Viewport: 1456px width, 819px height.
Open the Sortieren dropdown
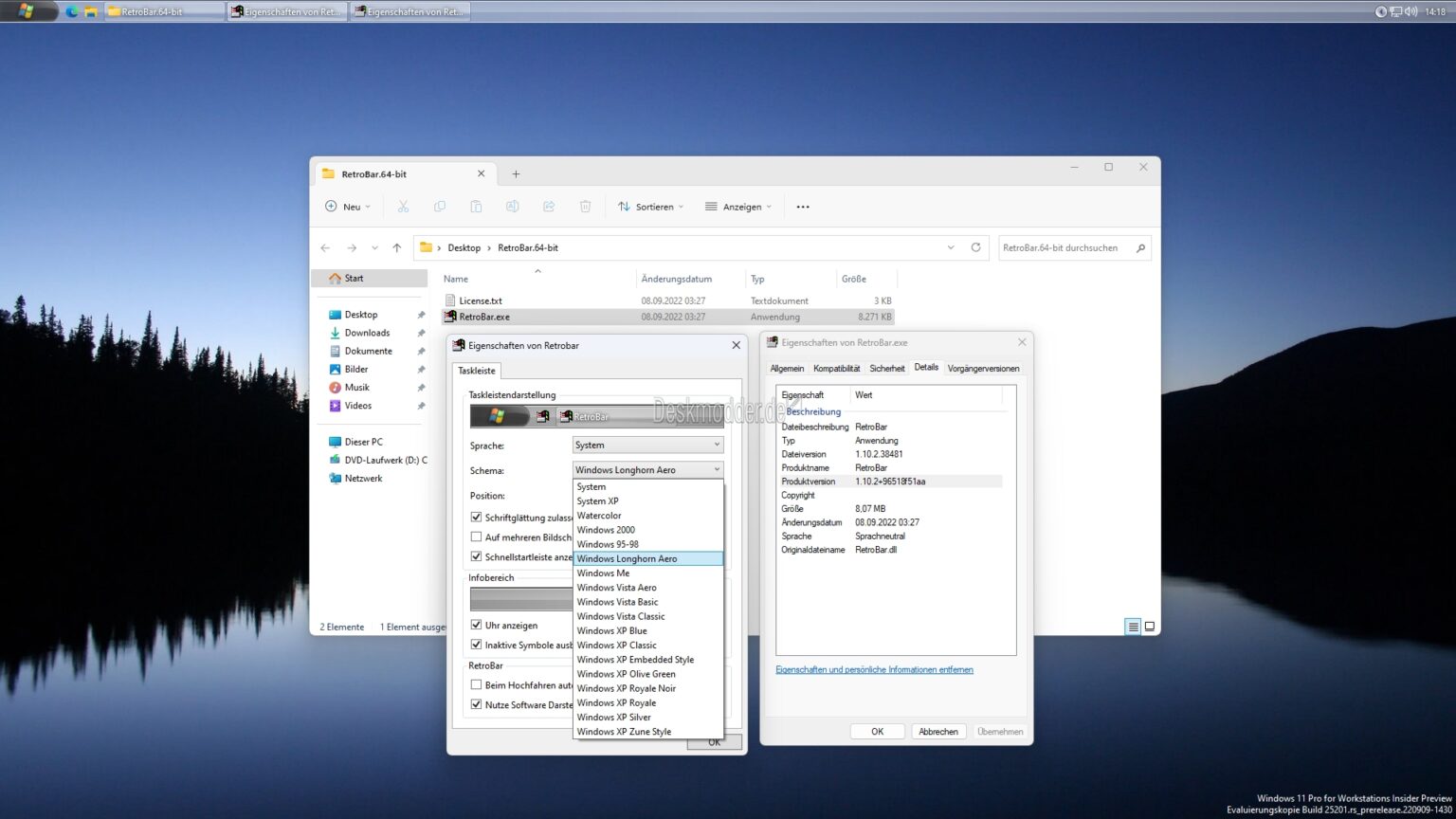650,206
